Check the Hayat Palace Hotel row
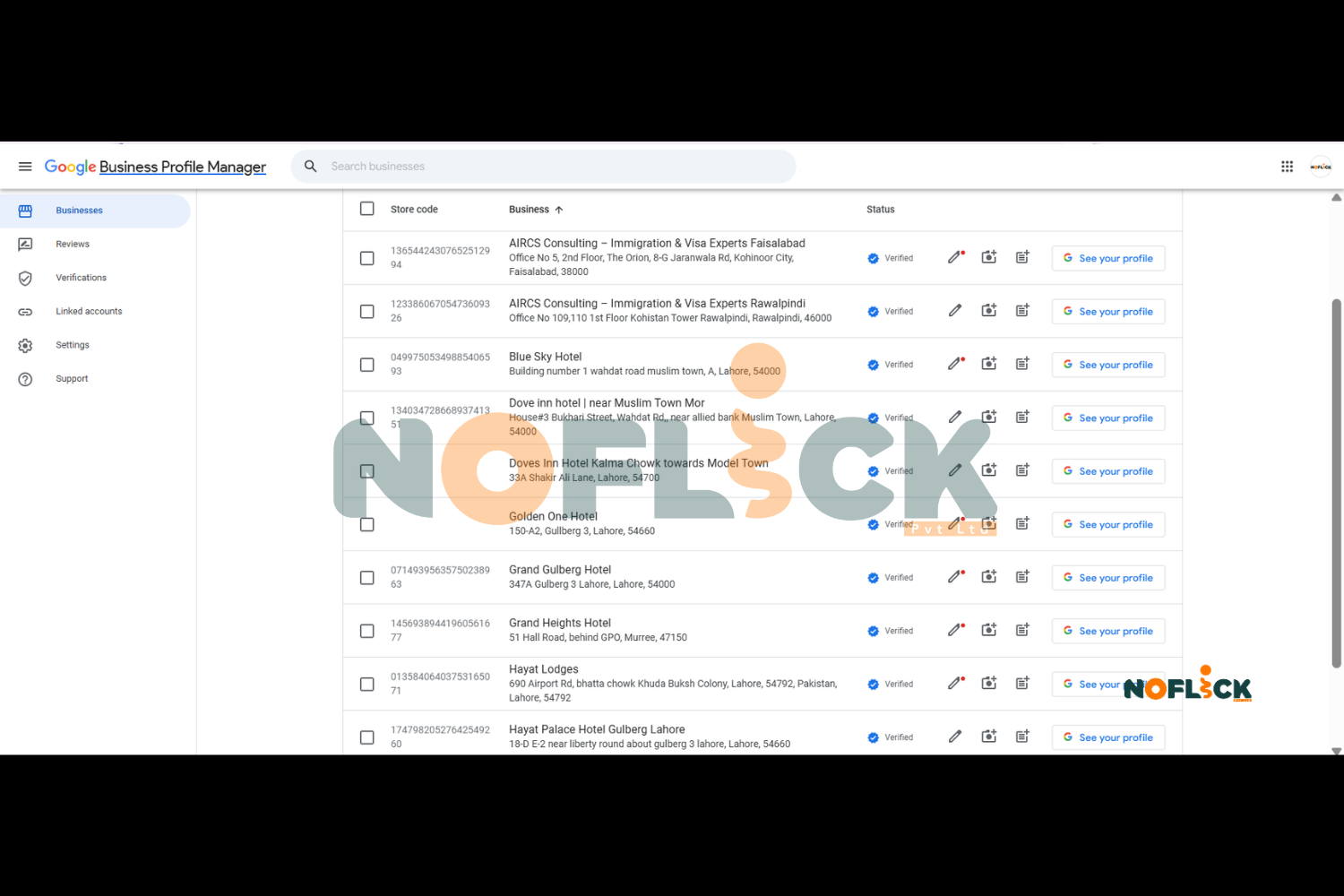Screen dimensions: 1344x896 point(367,737)
